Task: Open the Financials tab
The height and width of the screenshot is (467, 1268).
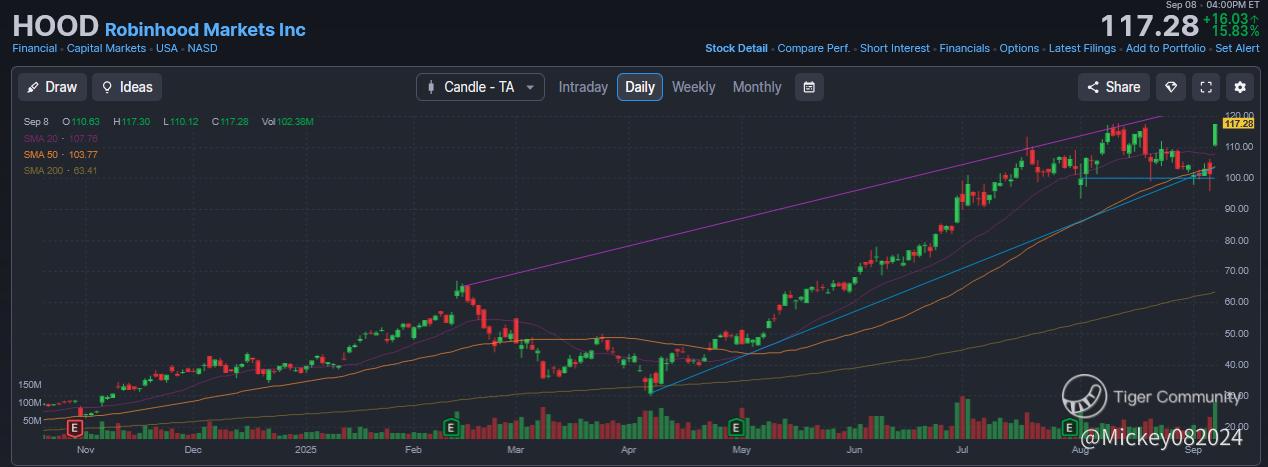Action: [x=964, y=48]
